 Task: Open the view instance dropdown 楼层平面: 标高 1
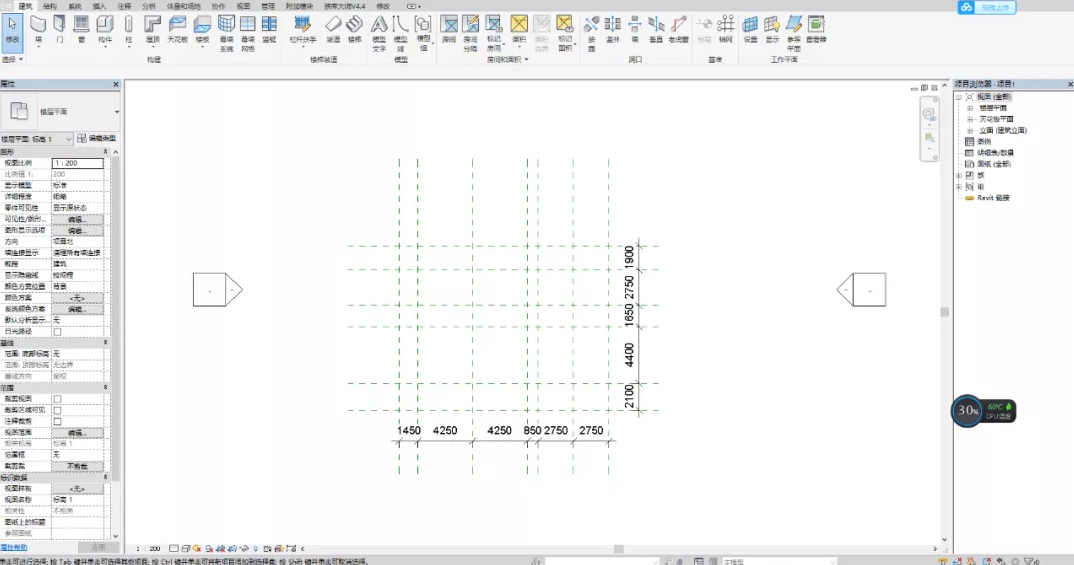pos(37,139)
